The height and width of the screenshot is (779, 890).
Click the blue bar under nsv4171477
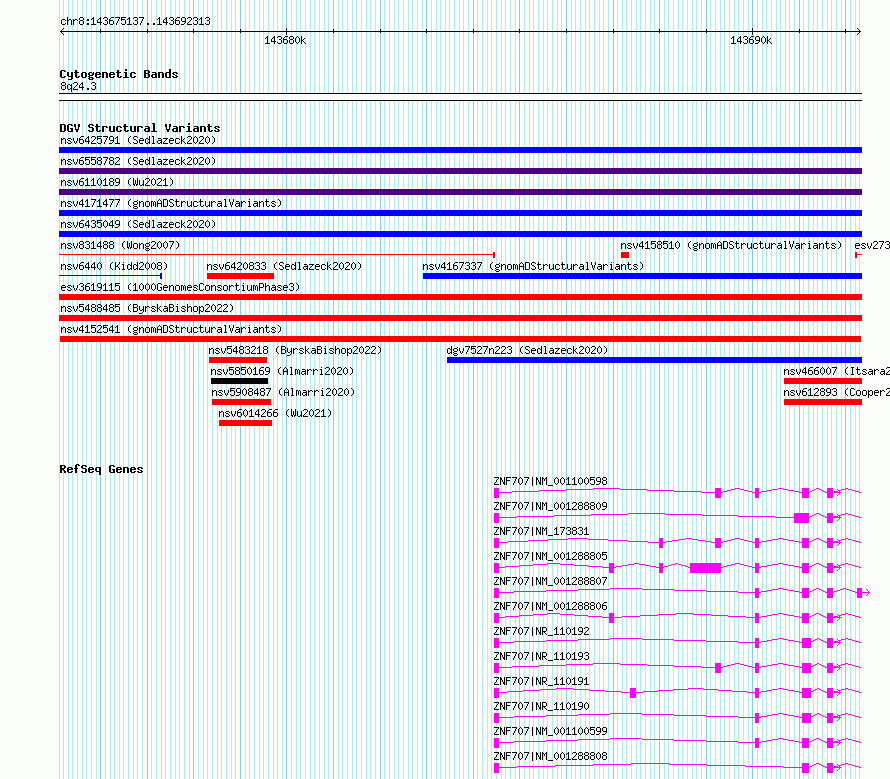pos(460,213)
